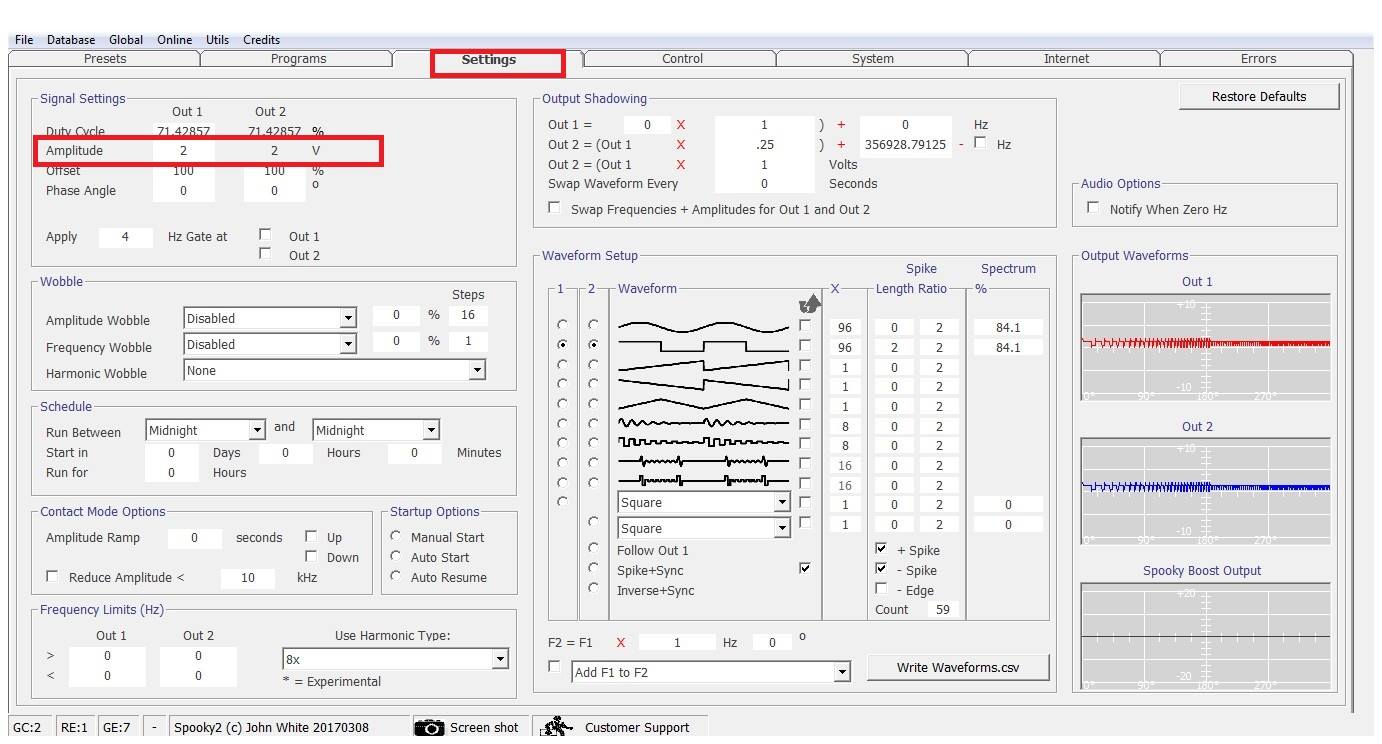Click the Swap Waveform Every seconds field

764,184
